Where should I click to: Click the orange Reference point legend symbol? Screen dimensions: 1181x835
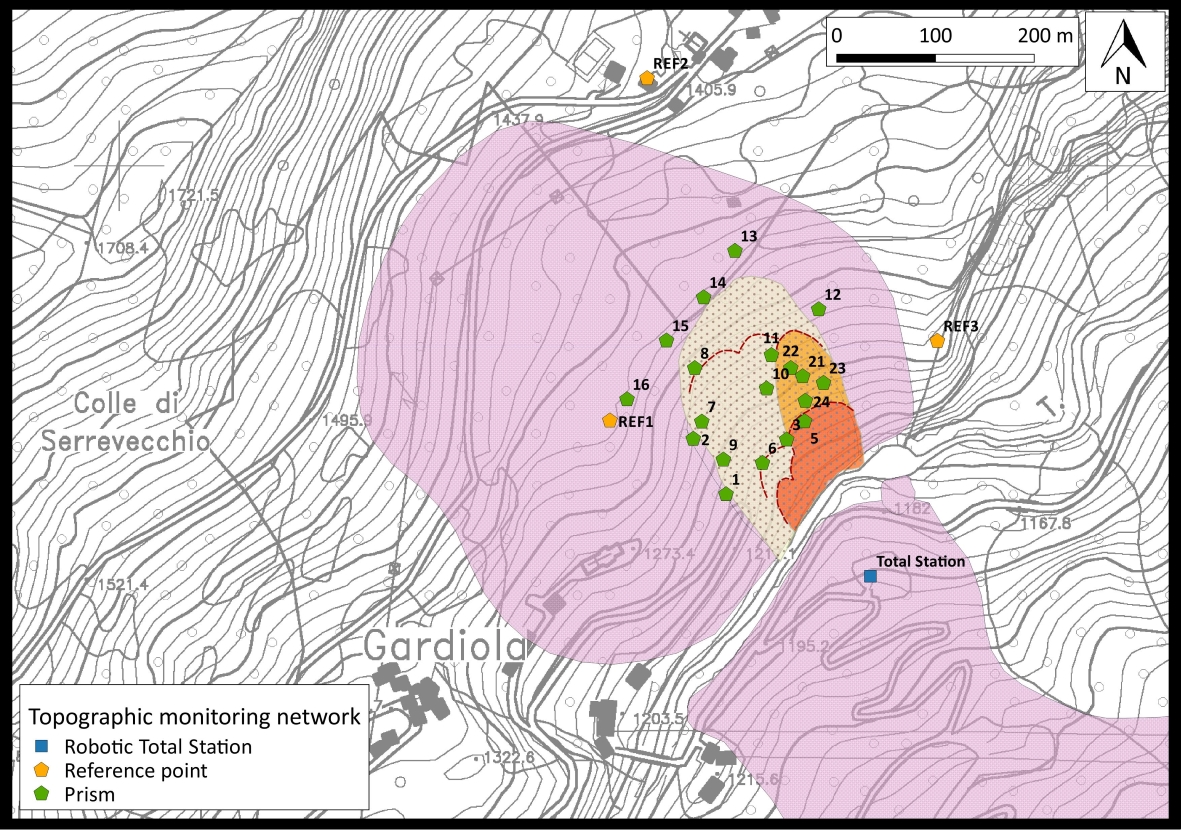tap(40, 770)
